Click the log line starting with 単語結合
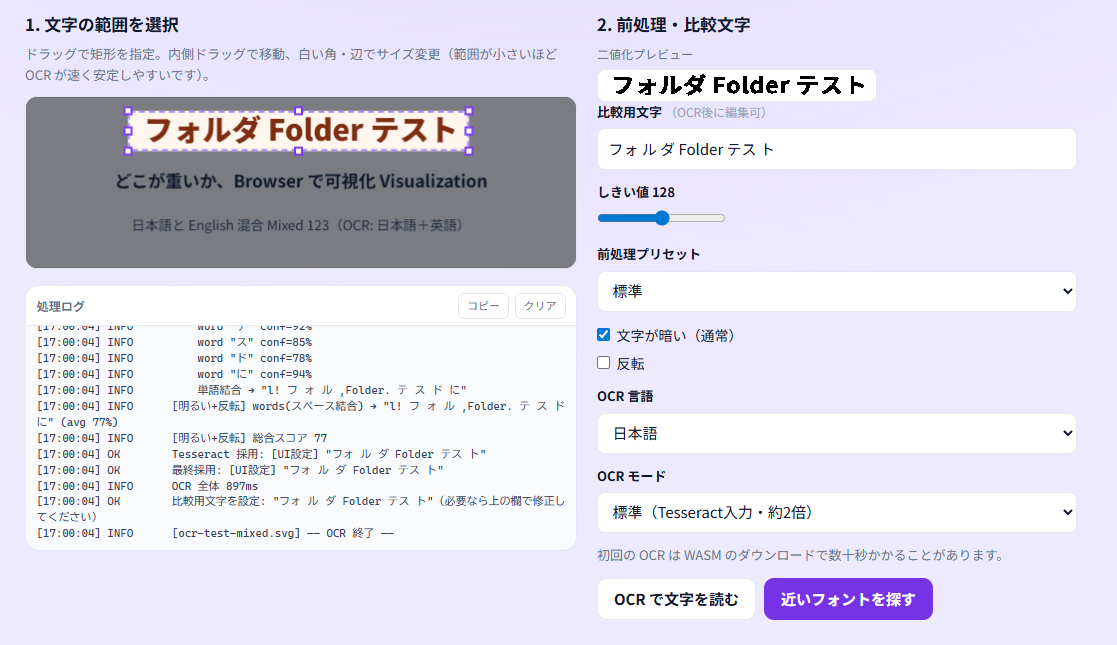Viewport: 1117px width, 645px height. [x=251, y=391]
